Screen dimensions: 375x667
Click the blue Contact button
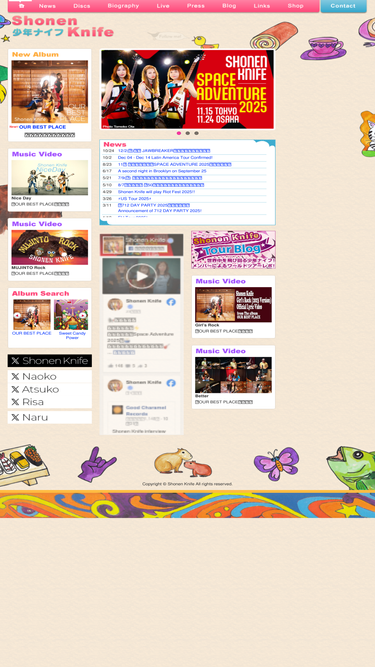coord(343,6)
